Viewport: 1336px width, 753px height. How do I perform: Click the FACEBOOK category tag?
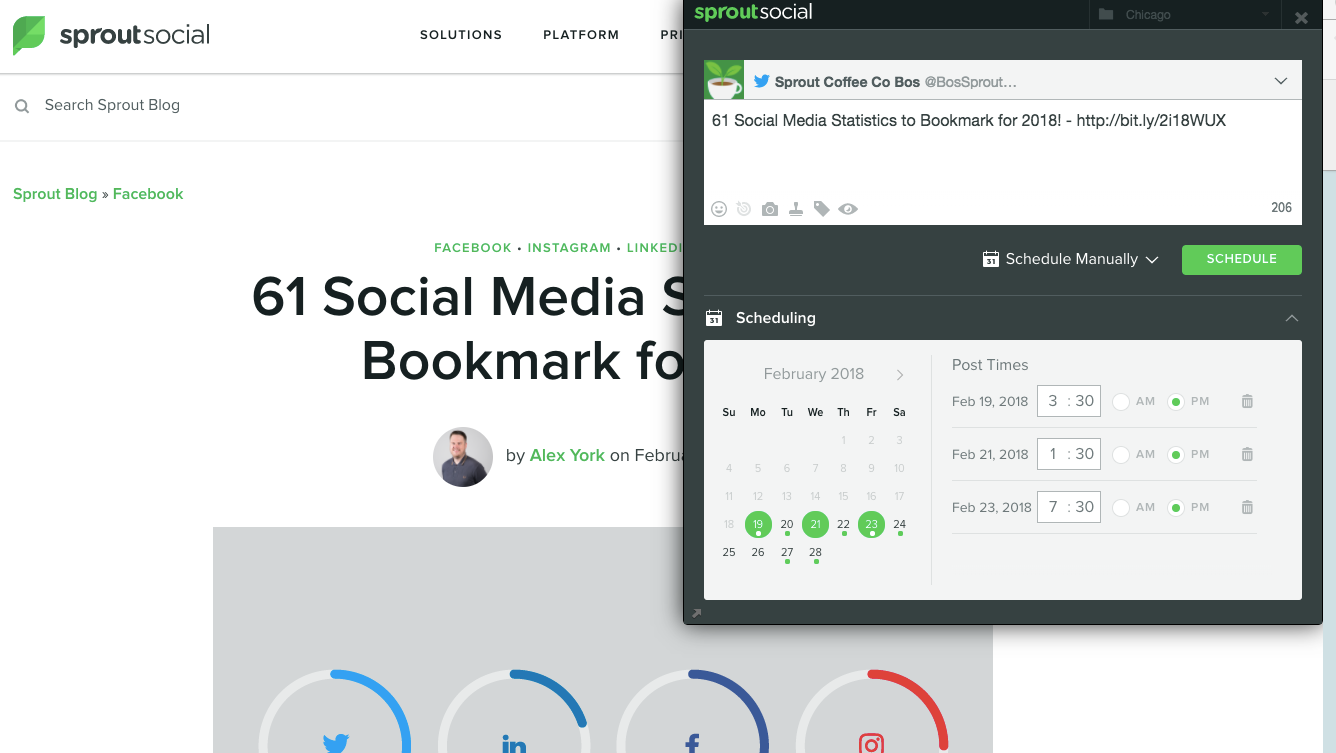coord(473,248)
